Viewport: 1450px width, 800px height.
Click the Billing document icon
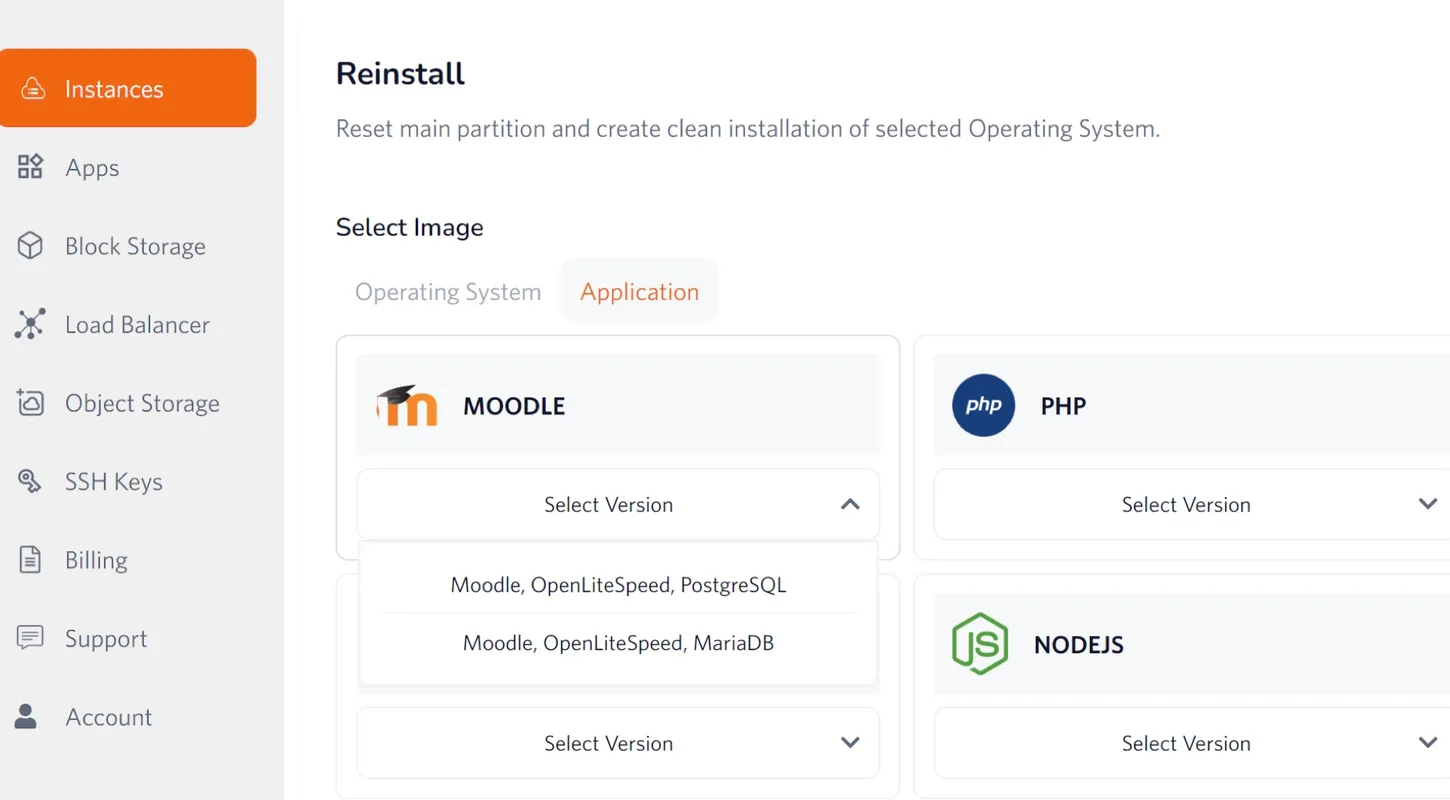click(x=30, y=560)
